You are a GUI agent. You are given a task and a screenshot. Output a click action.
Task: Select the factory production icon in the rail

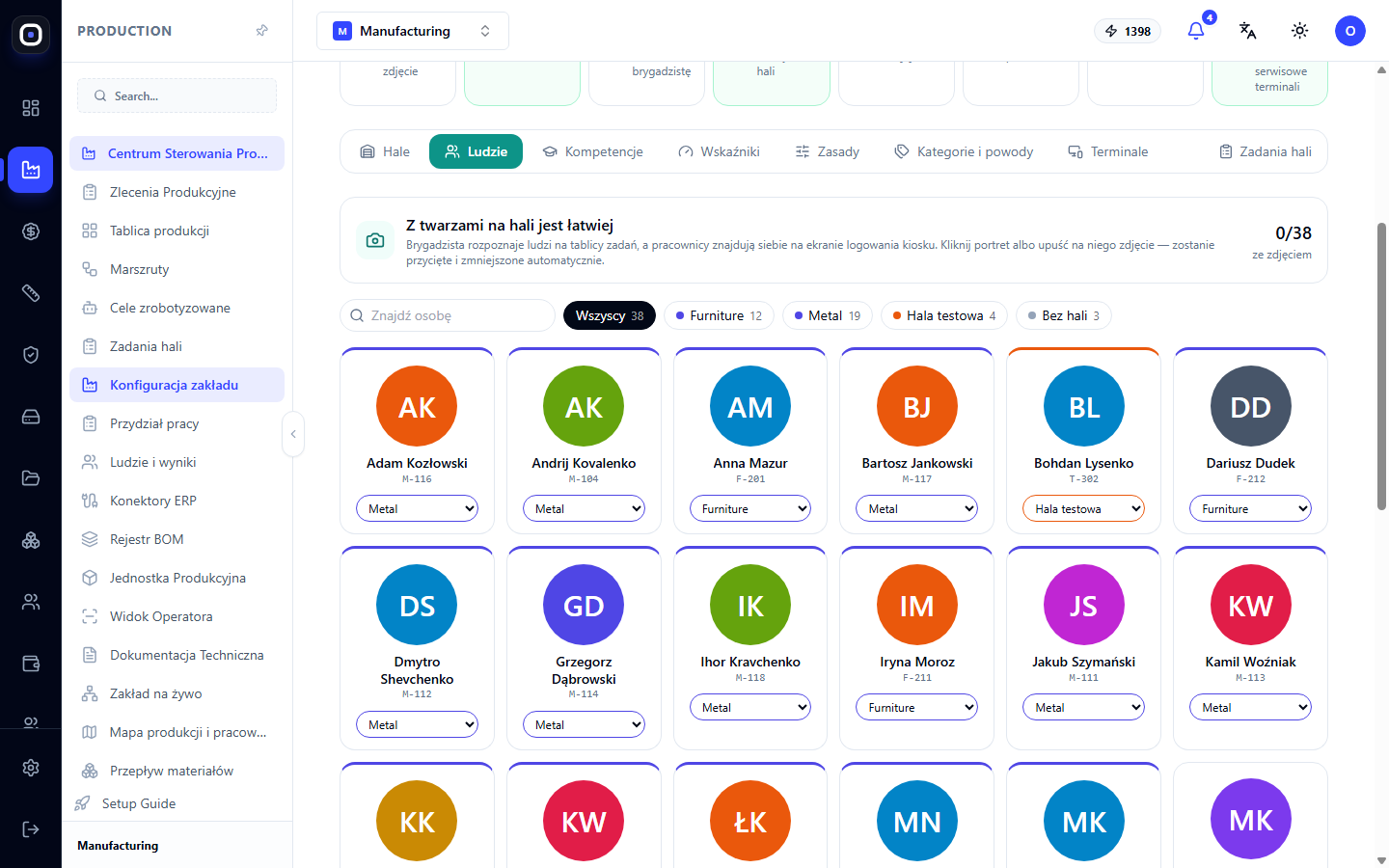pyautogui.click(x=31, y=170)
